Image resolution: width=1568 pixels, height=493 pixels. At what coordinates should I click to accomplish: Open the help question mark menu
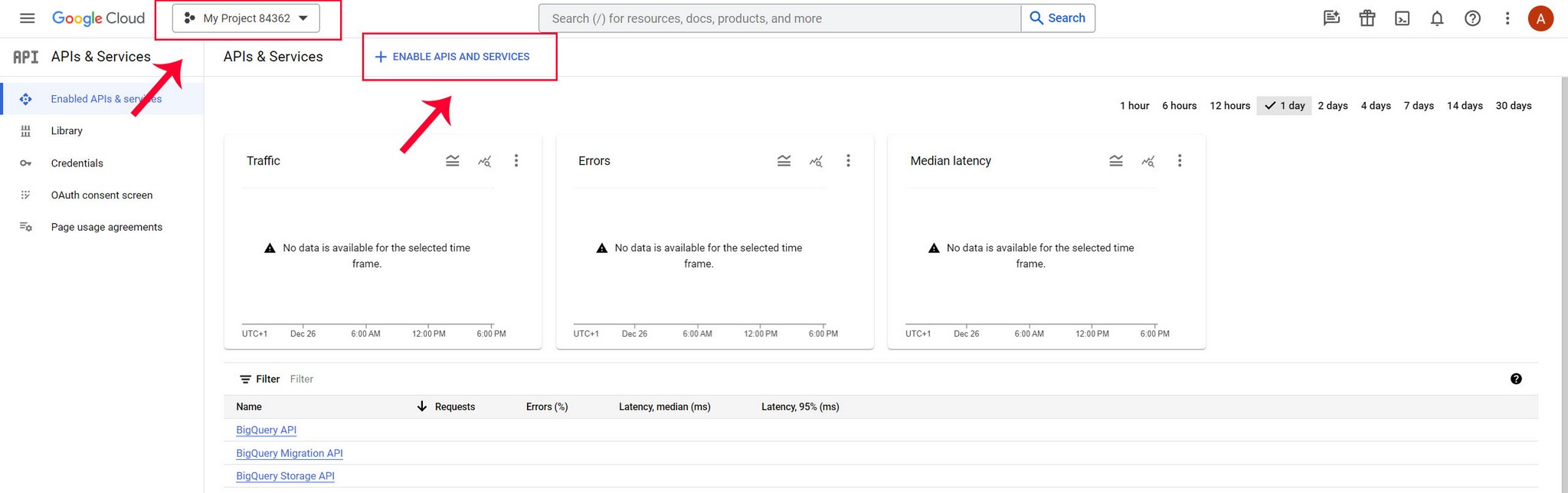point(1472,18)
